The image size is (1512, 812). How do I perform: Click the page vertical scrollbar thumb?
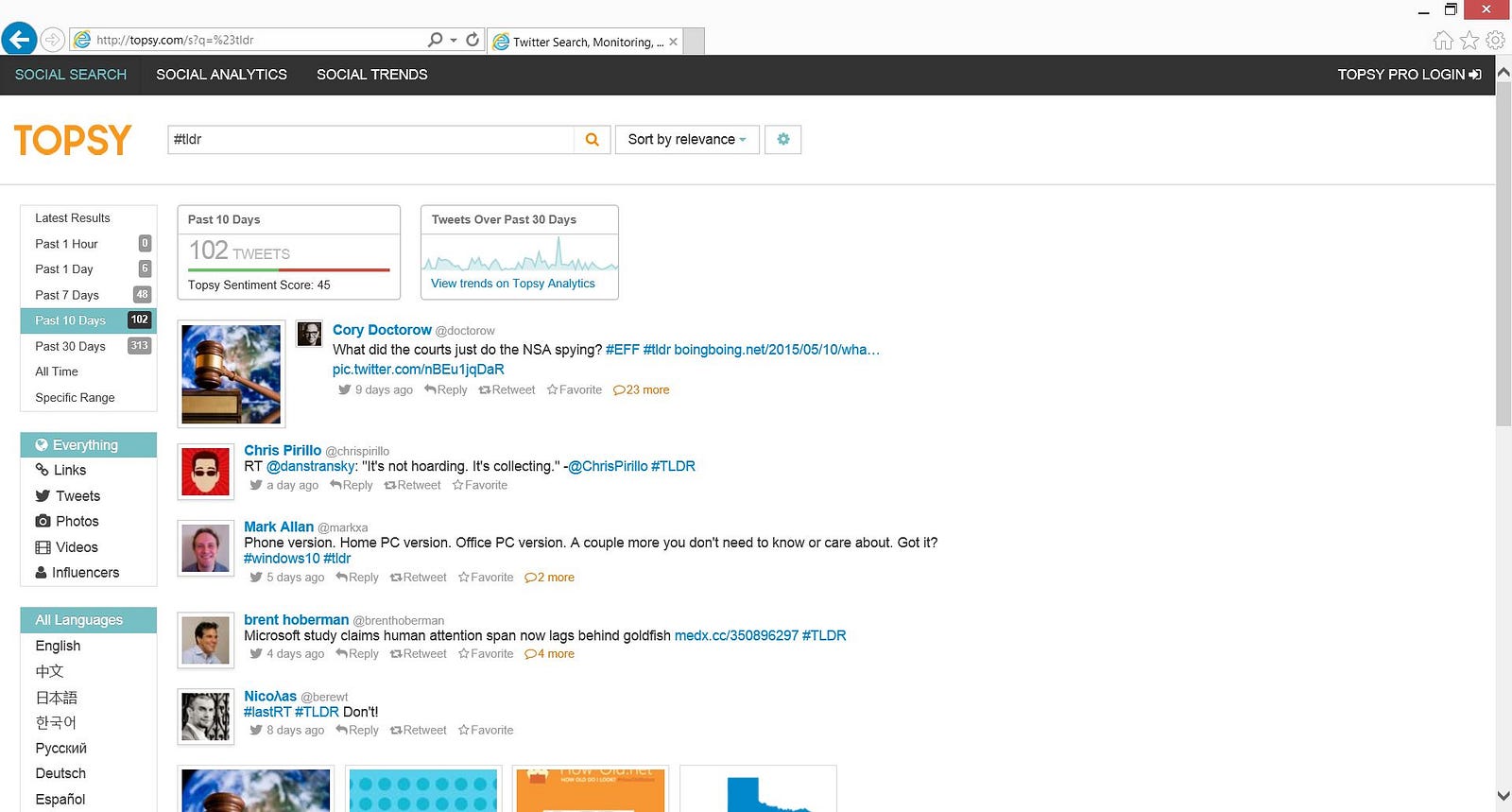tap(1503, 253)
